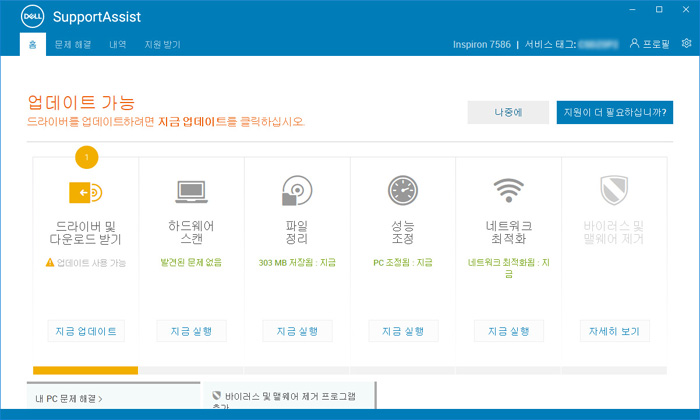Expand the 내 PC 문제 해결 section
The height and width of the screenshot is (420, 700).
coord(70,398)
